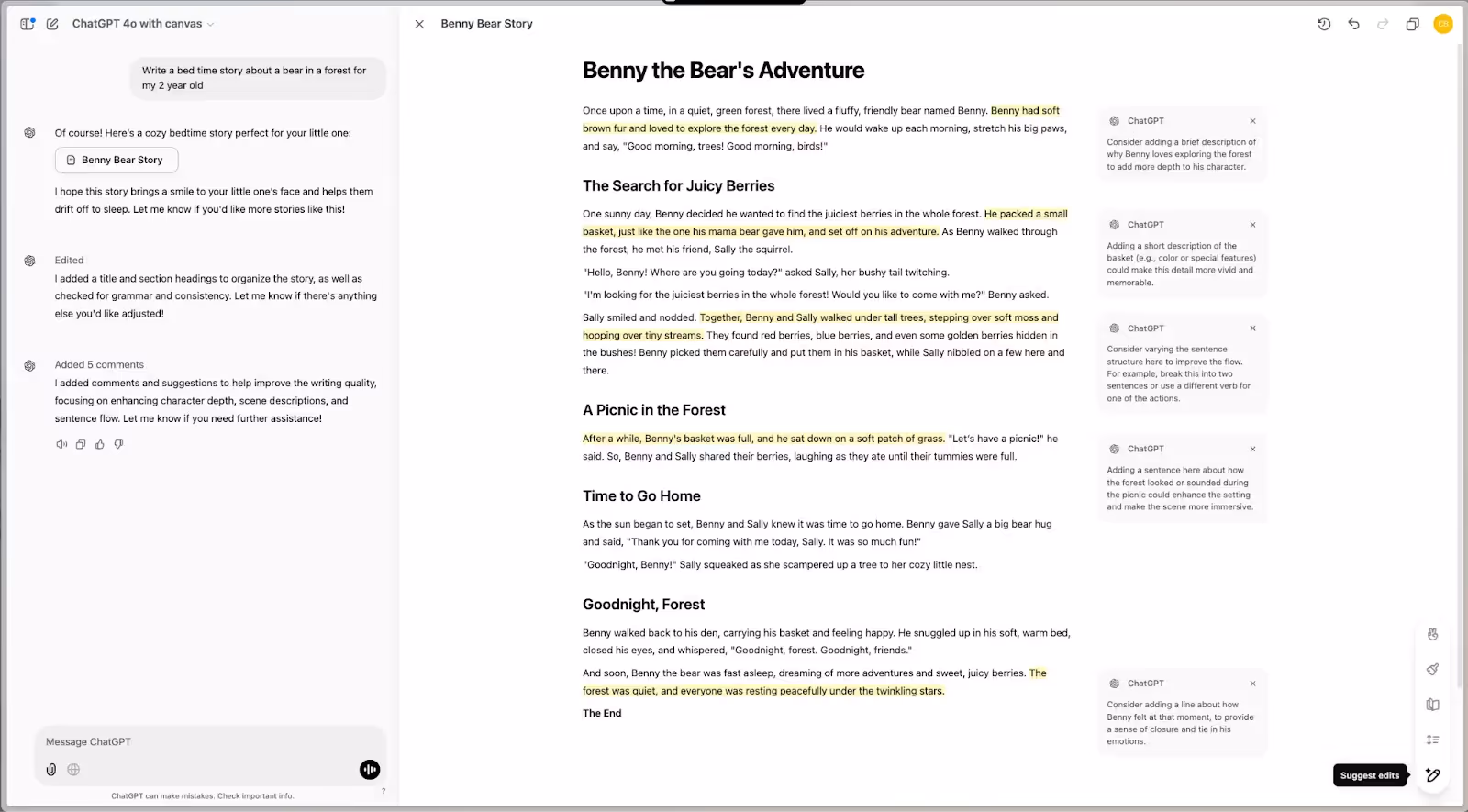Screen dimensions: 1468x812
Task: Start voice mode with the black button
Action: [370, 770]
